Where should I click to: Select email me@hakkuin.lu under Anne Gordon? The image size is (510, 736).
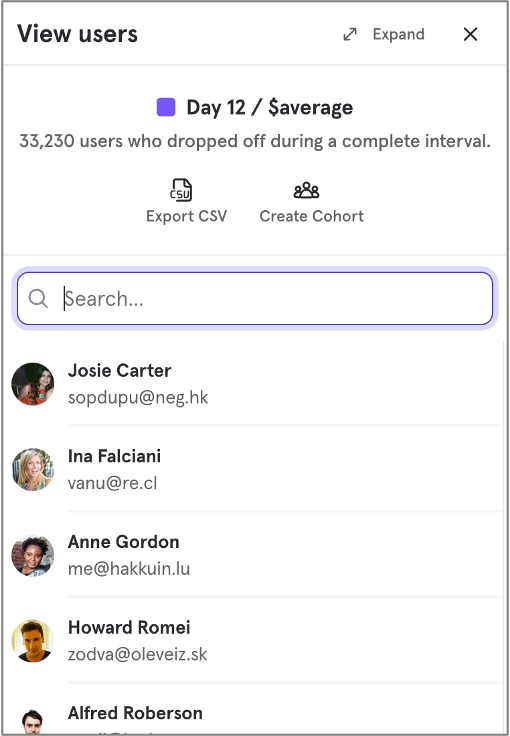pos(129,569)
